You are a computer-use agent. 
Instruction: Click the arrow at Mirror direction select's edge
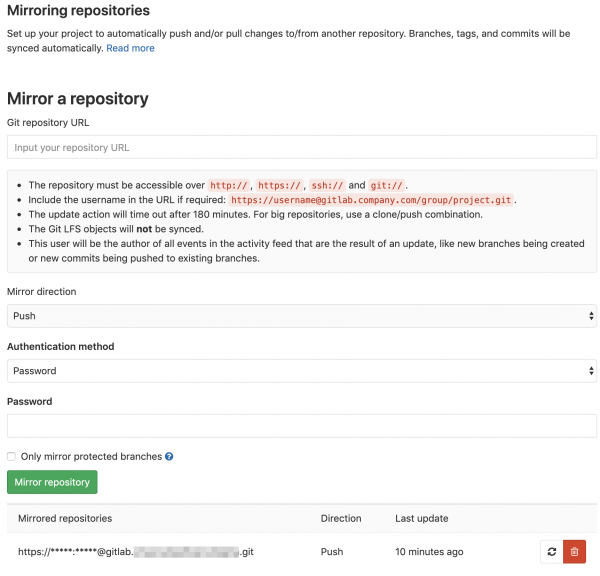click(591, 316)
